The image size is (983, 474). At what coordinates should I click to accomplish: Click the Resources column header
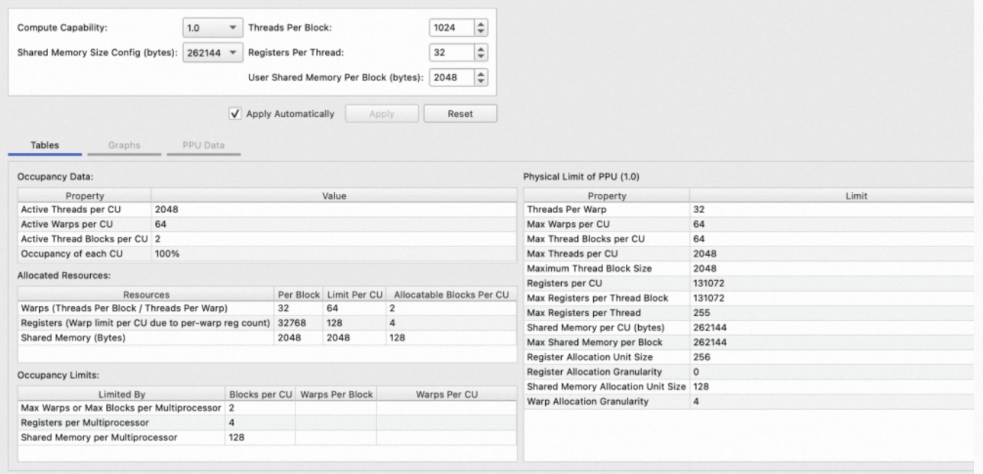point(145,294)
